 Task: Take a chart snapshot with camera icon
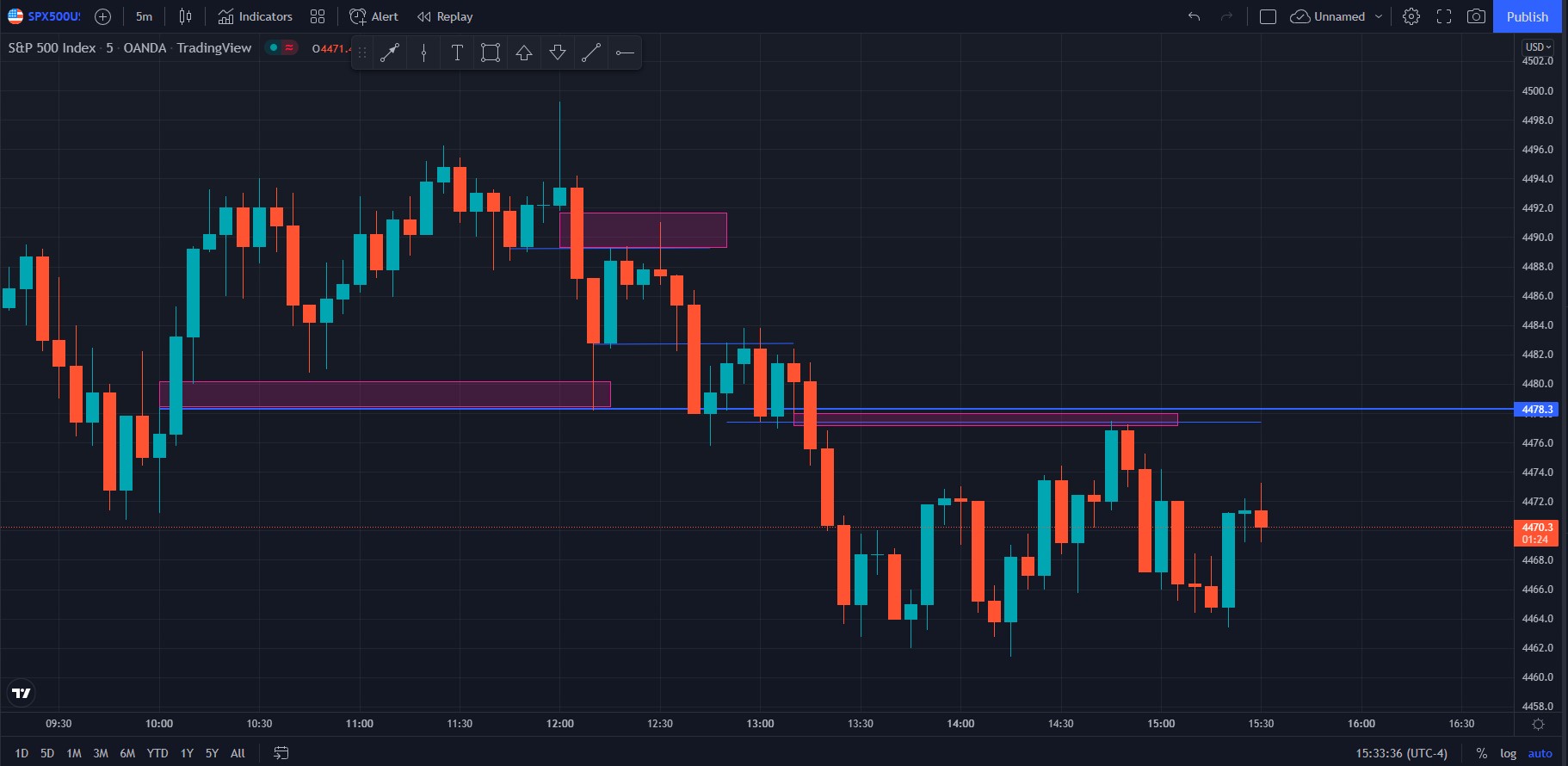tap(1476, 16)
